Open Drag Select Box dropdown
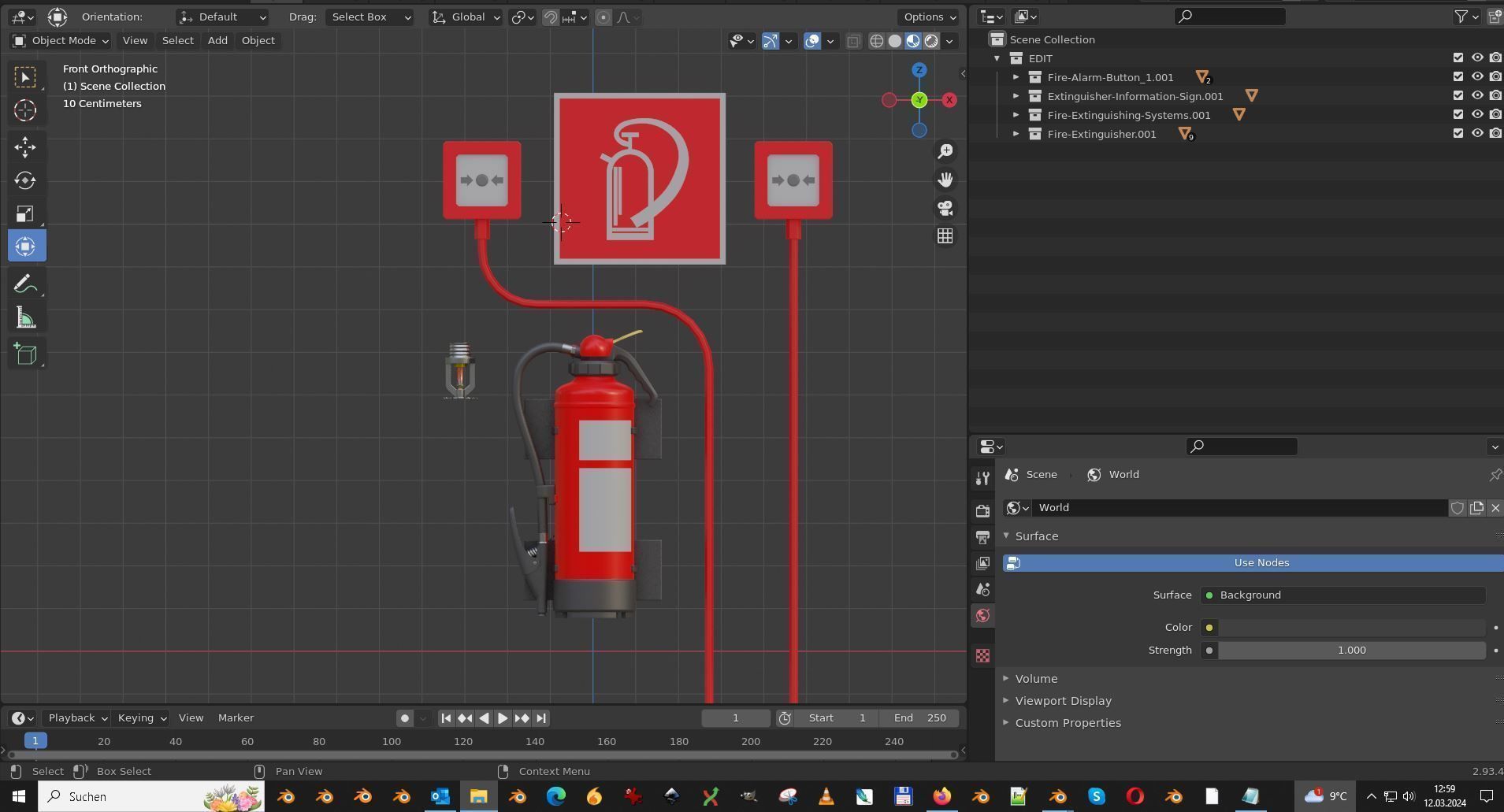 pos(370,17)
